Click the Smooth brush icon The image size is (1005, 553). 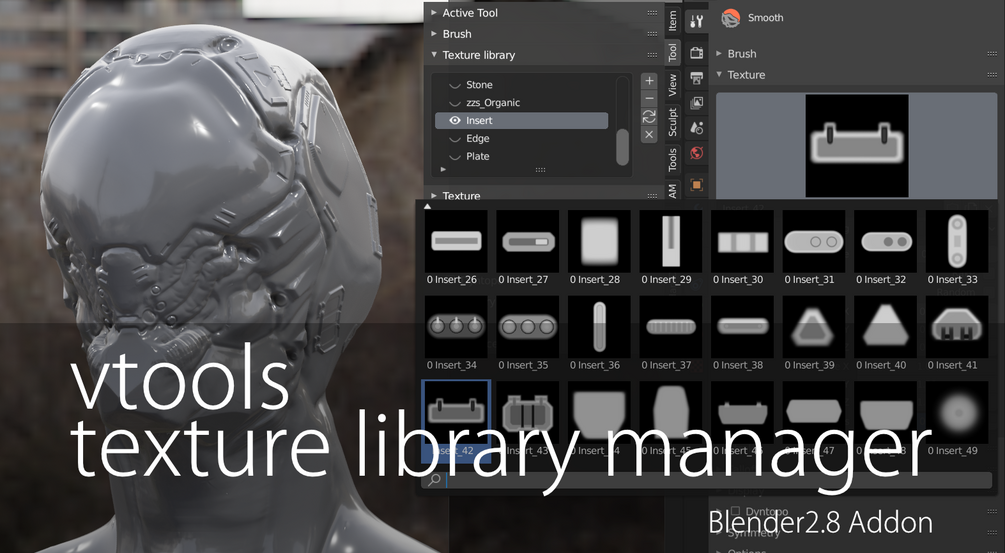pos(731,18)
